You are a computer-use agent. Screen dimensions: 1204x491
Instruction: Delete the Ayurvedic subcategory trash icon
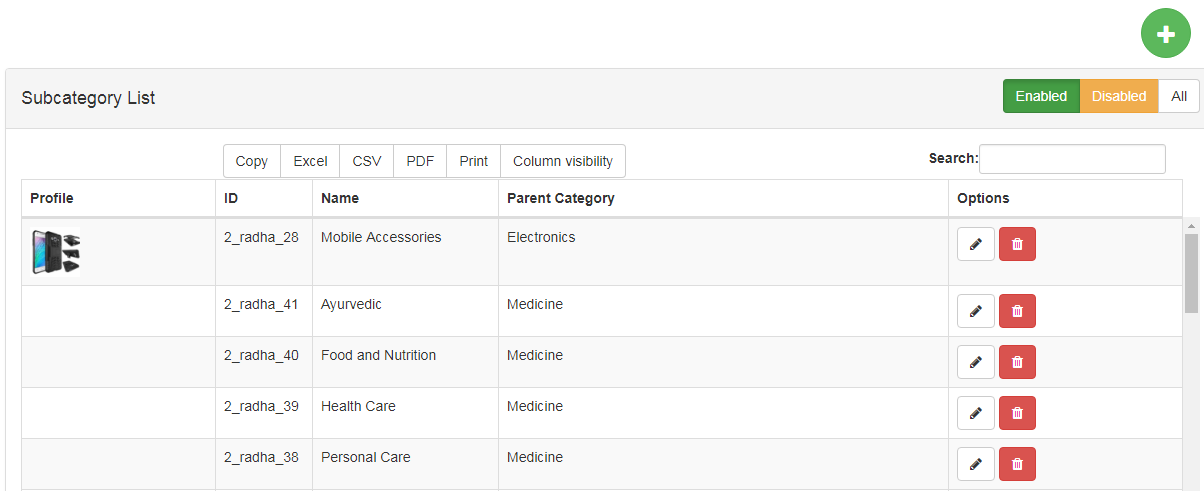click(1017, 311)
